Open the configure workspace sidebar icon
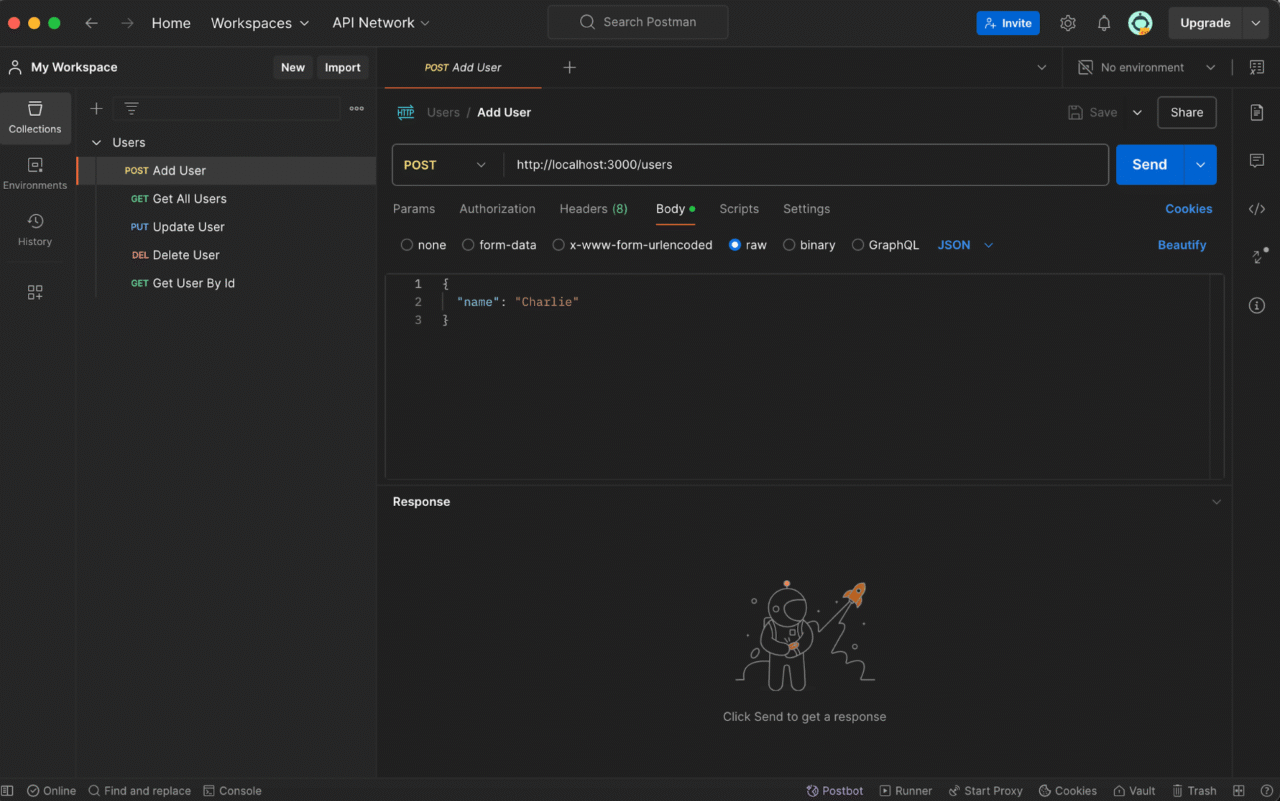 (x=35, y=292)
